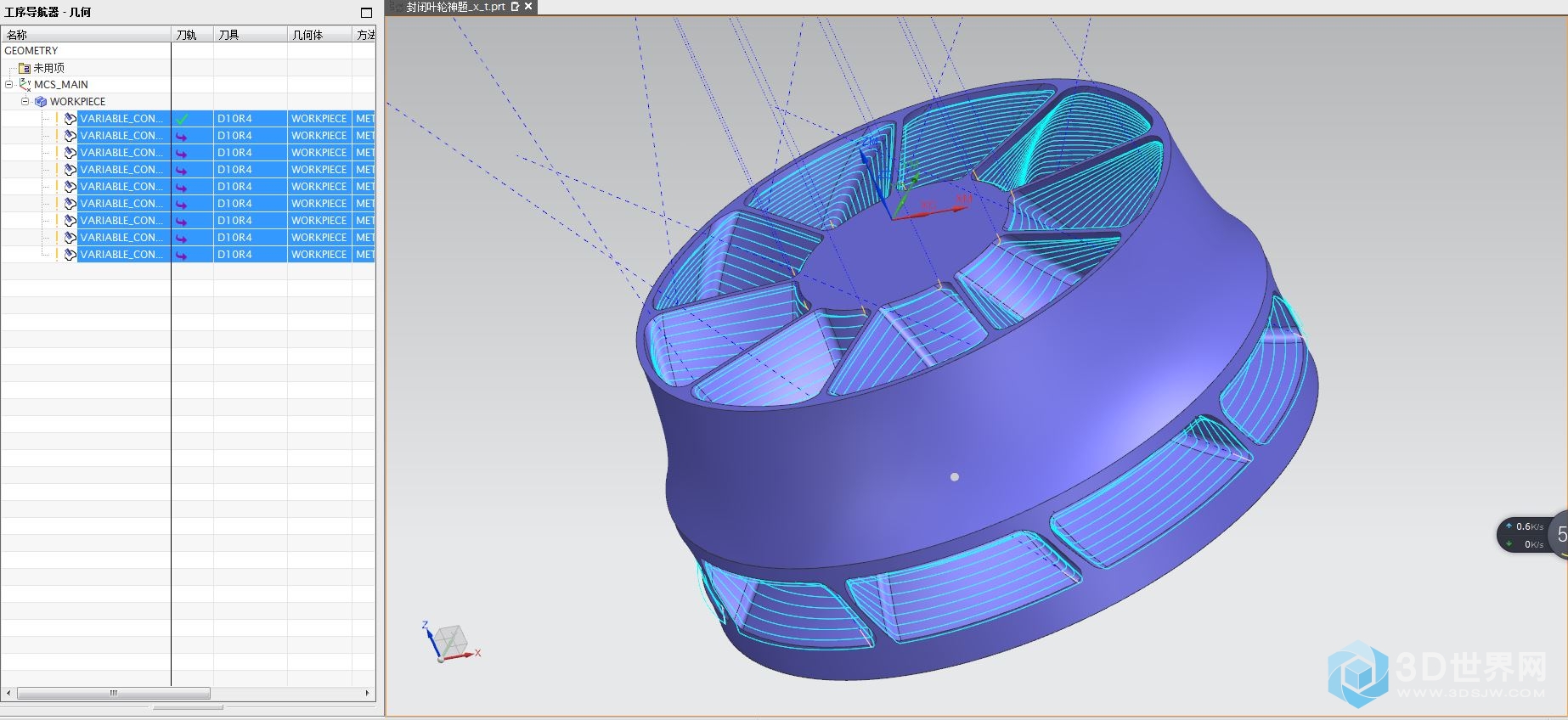Click the MCS_MAIN coordinate system icon
1568x720 pixels.
[25, 84]
